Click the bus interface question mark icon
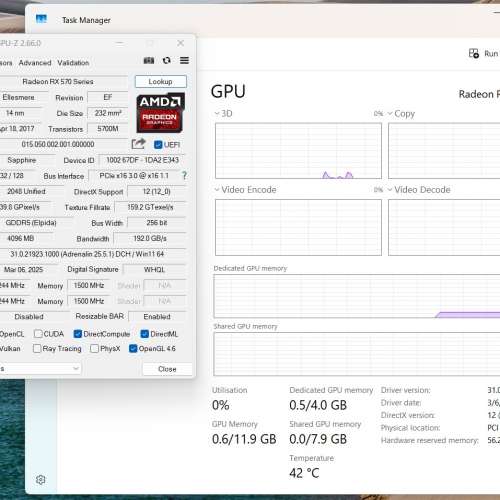The width and height of the screenshot is (500, 500). pyautogui.click(x=184, y=175)
